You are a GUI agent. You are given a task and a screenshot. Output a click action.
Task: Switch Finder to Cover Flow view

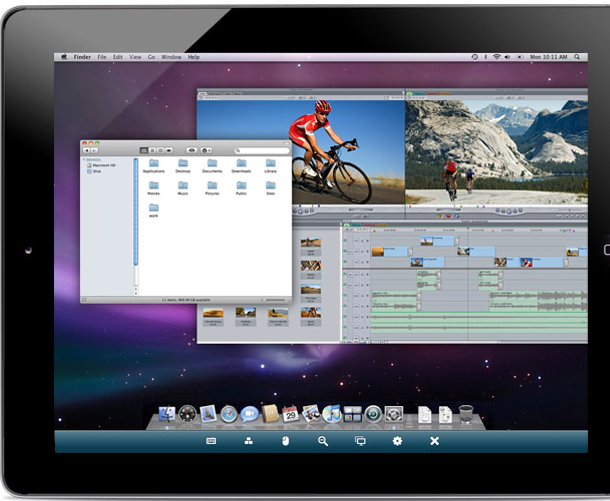click(169, 150)
